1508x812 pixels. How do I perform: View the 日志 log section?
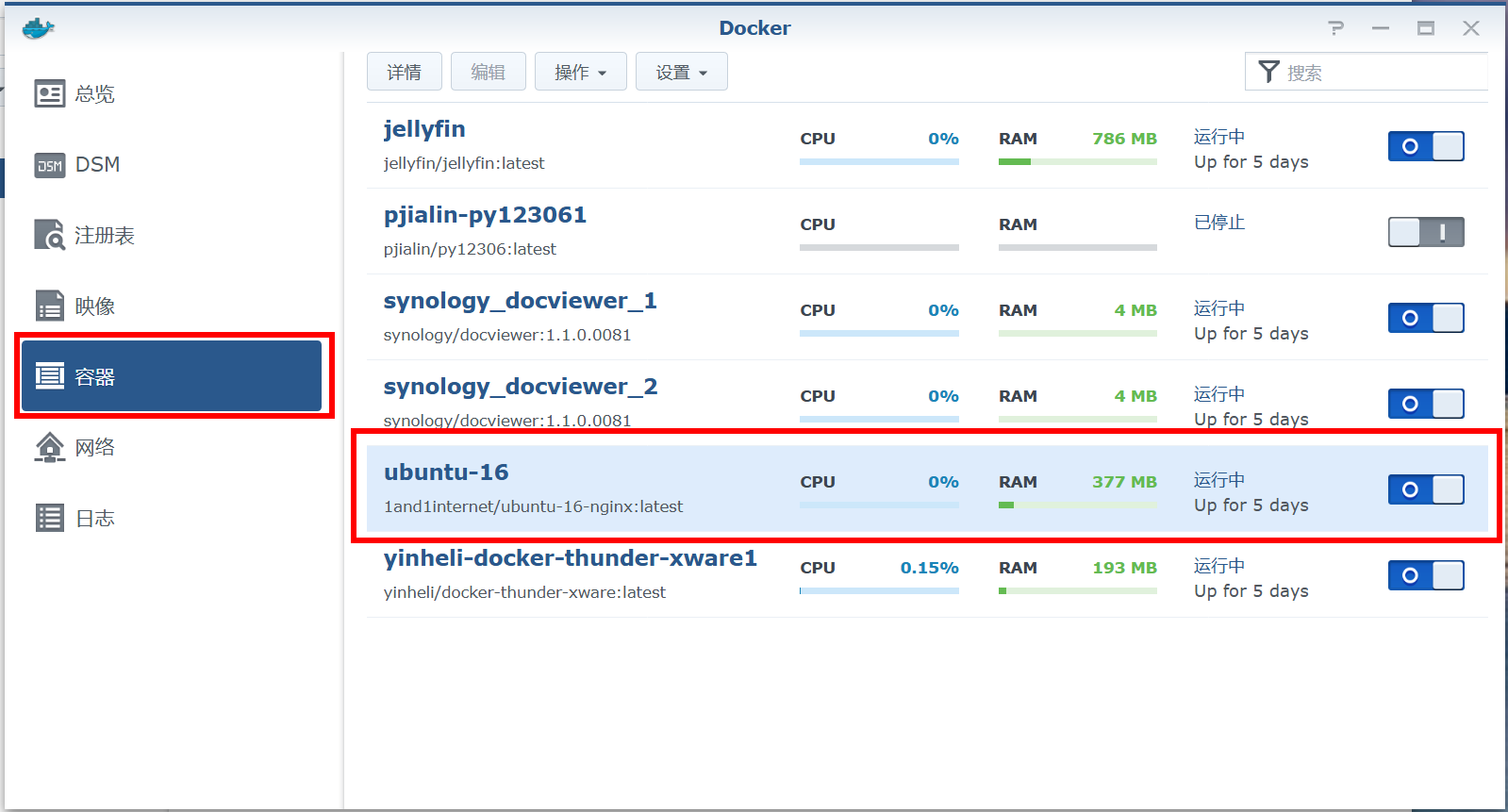[172, 518]
